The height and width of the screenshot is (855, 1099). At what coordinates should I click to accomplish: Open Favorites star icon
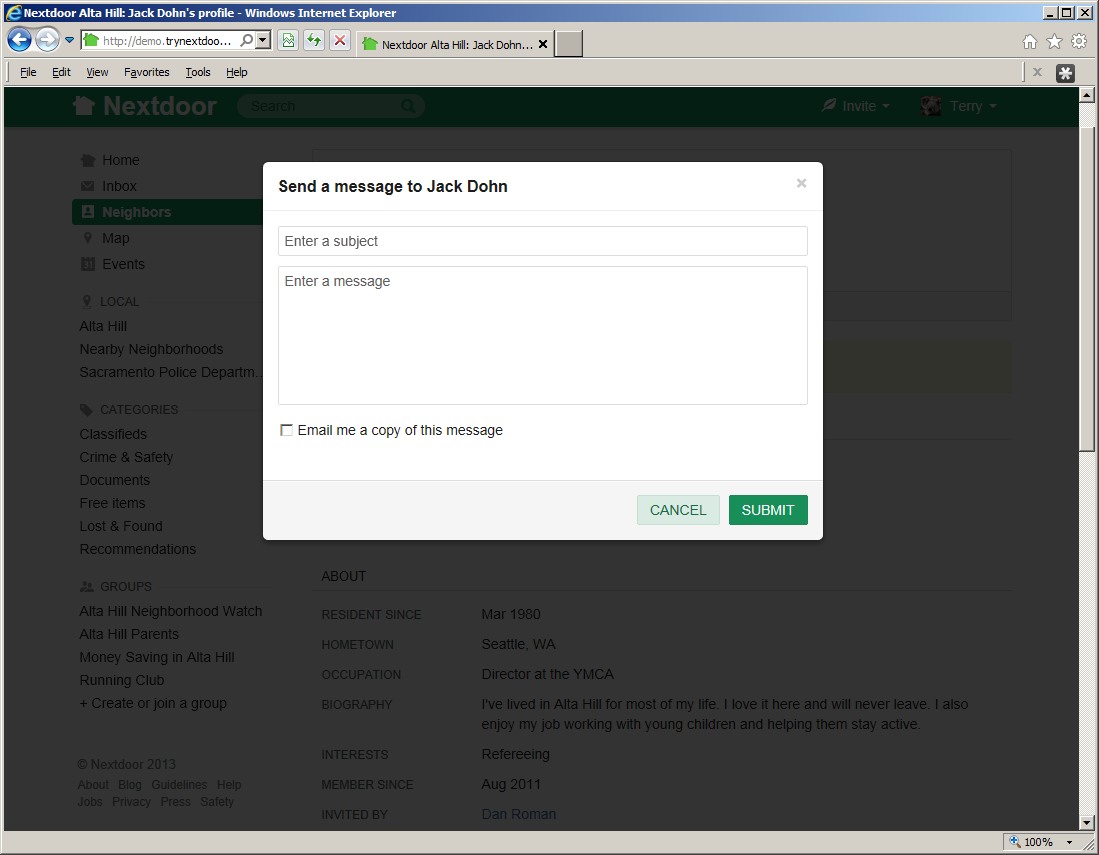[x=1054, y=42]
